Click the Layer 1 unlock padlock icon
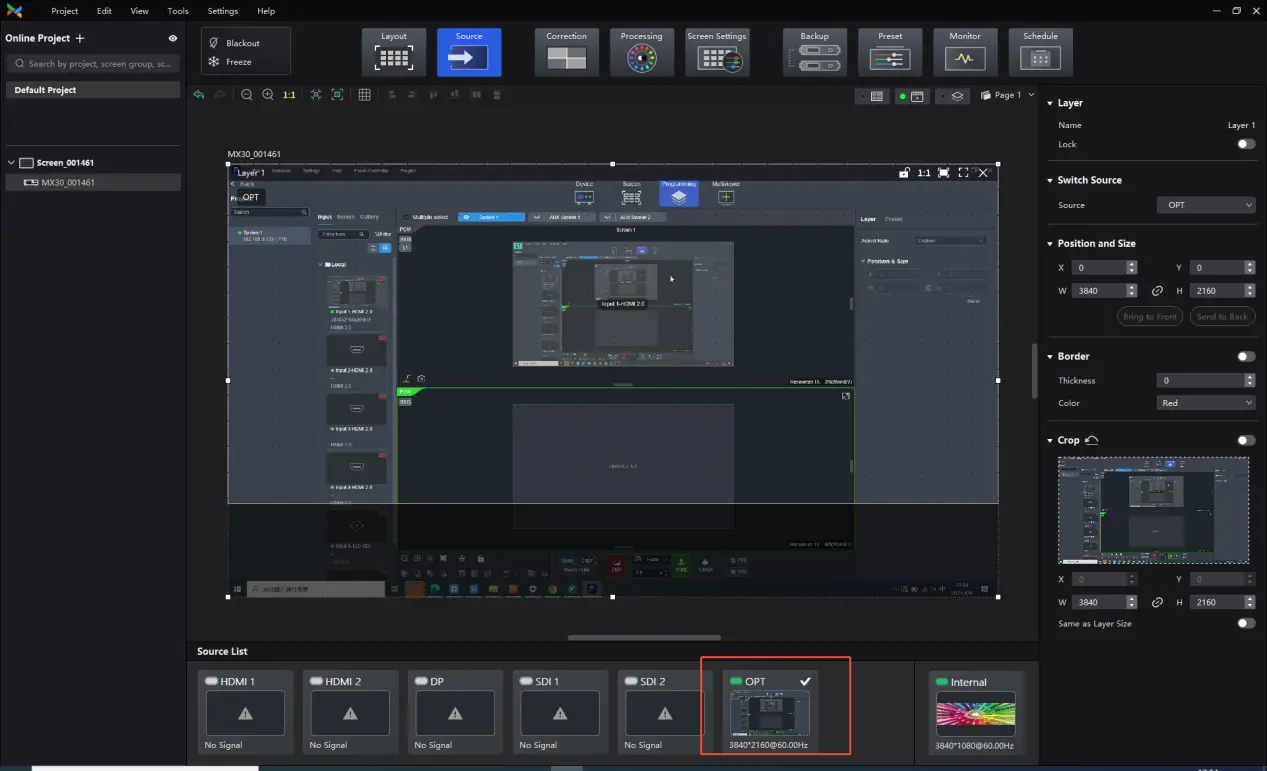Screen dimensions: 1267x771 point(904,173)
